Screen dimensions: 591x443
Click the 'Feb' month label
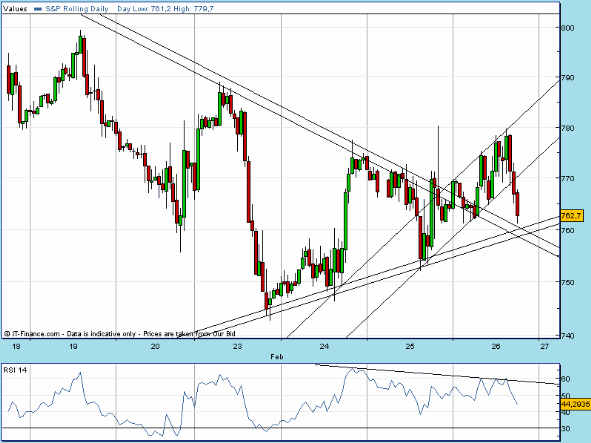pyautogui.click(x=277, y=356)
